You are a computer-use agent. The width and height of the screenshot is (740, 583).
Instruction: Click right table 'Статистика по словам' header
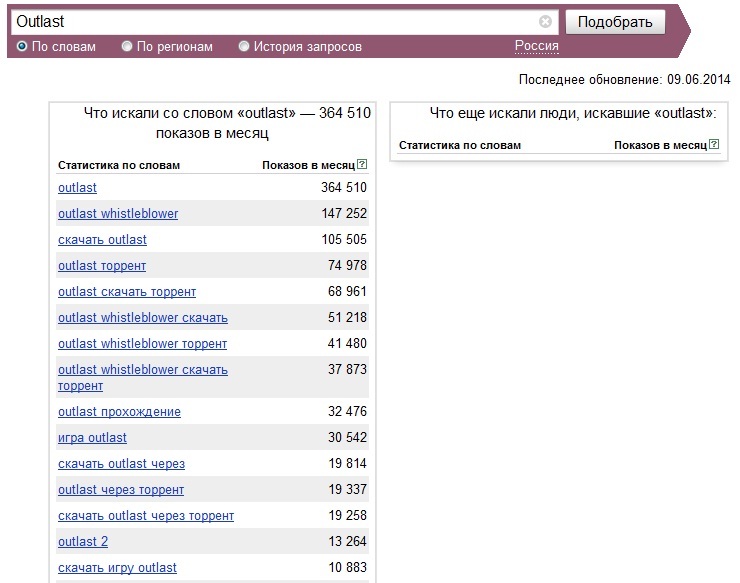[460, 145]
